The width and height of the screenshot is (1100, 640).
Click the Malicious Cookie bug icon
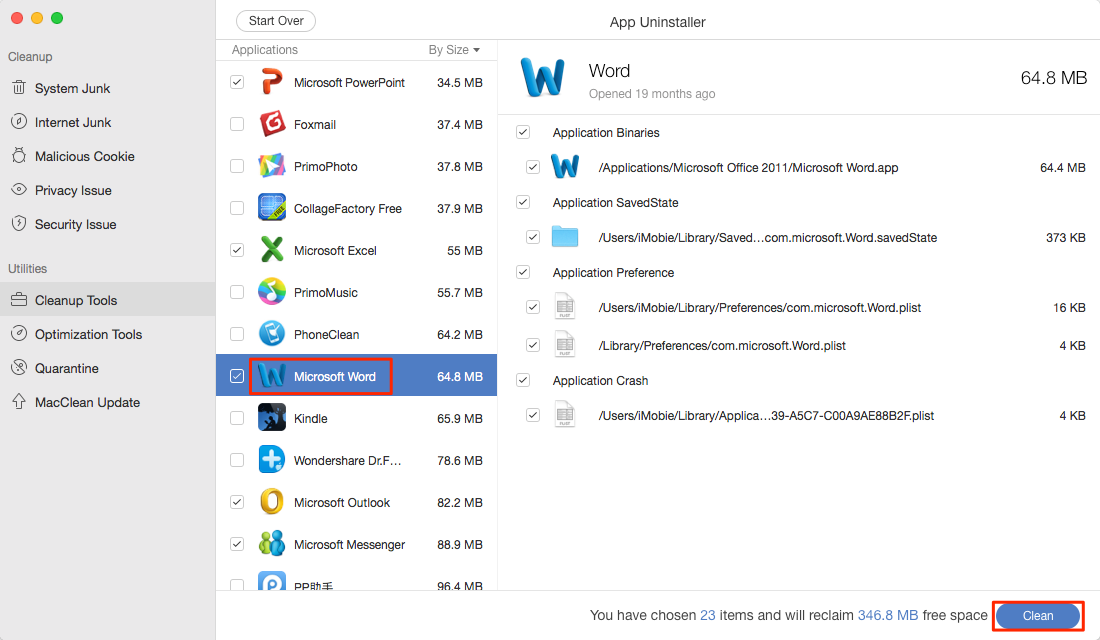point(19,156)
